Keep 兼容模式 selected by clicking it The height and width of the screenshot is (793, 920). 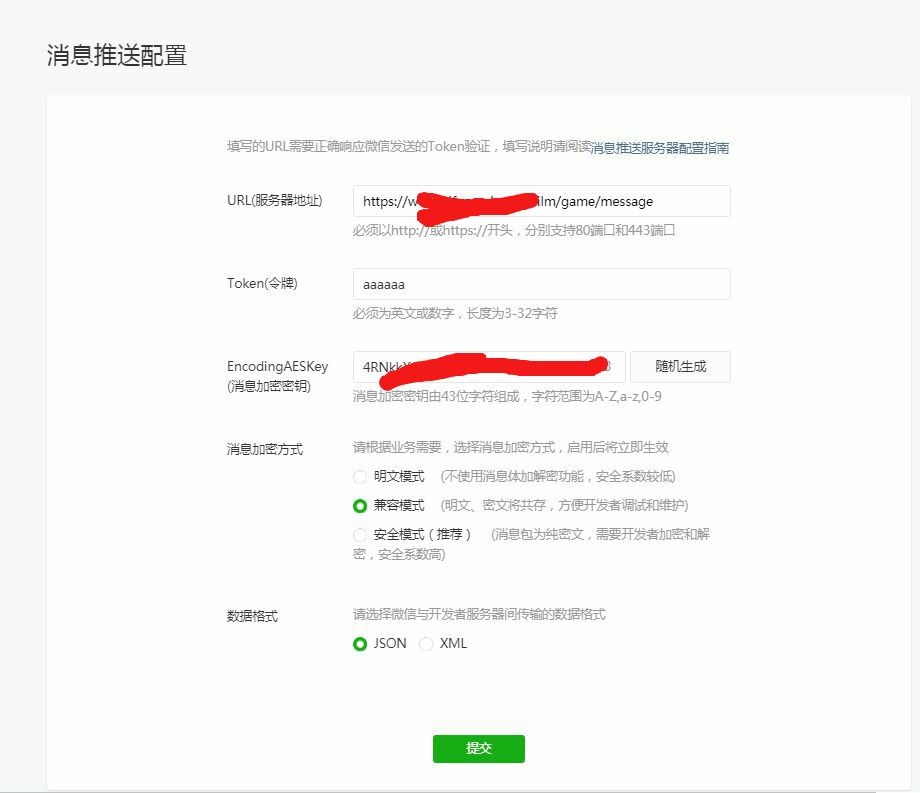[360, 506]
